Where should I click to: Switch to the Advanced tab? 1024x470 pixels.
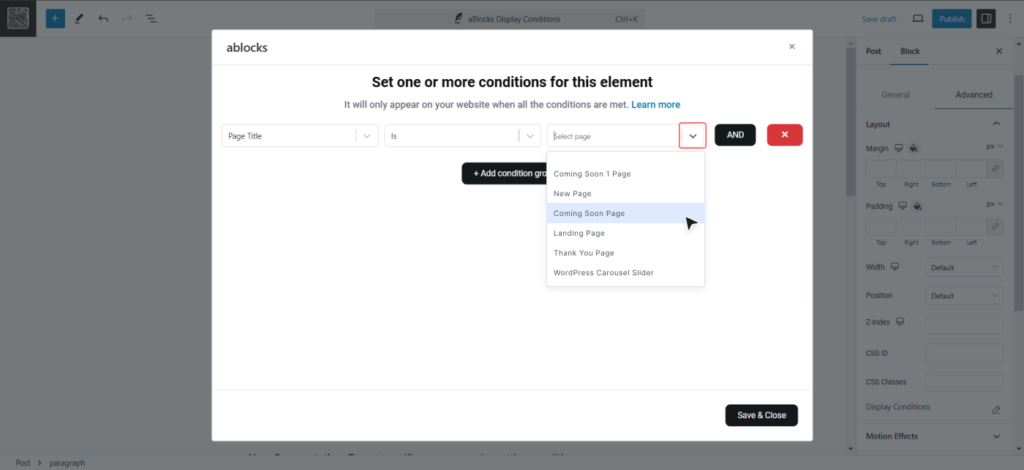point(974,95)
